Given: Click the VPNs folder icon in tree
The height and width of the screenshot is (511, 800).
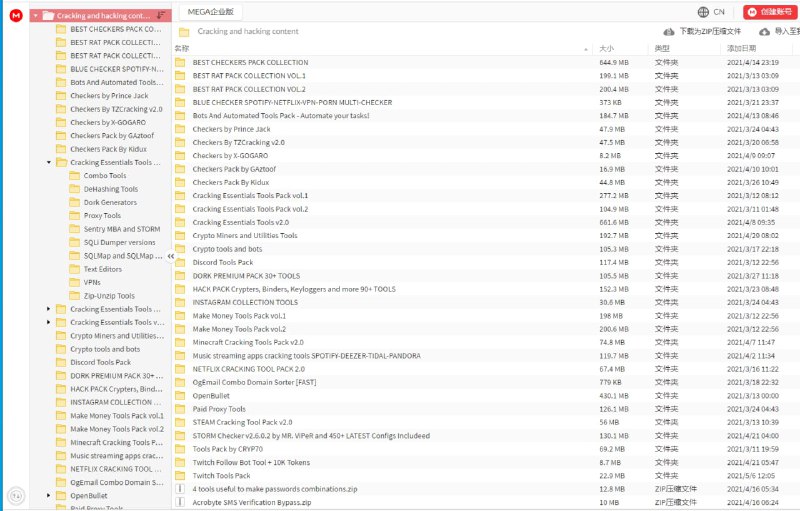Looking at the screenshot, I should click(x=75, y=282).
